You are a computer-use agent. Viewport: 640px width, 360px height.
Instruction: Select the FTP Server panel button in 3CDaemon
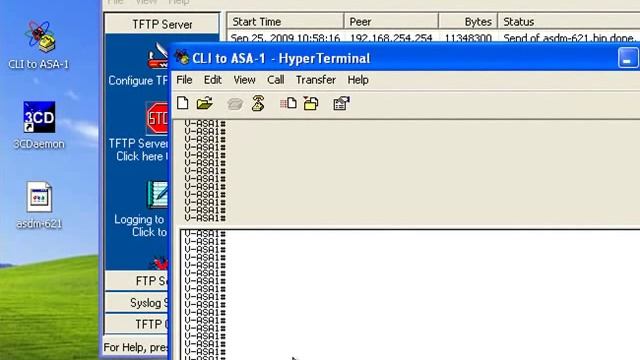click(x=136, y=281)
